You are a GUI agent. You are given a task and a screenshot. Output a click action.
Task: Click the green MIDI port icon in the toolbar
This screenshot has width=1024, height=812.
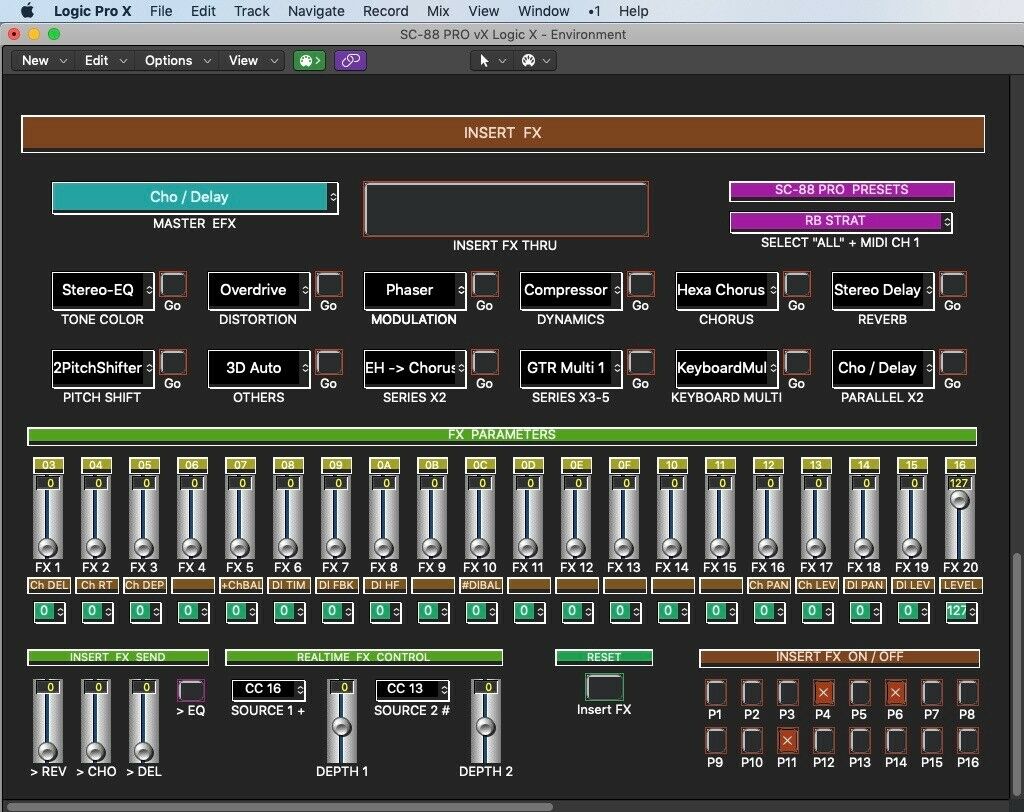[x=308, y=60]
